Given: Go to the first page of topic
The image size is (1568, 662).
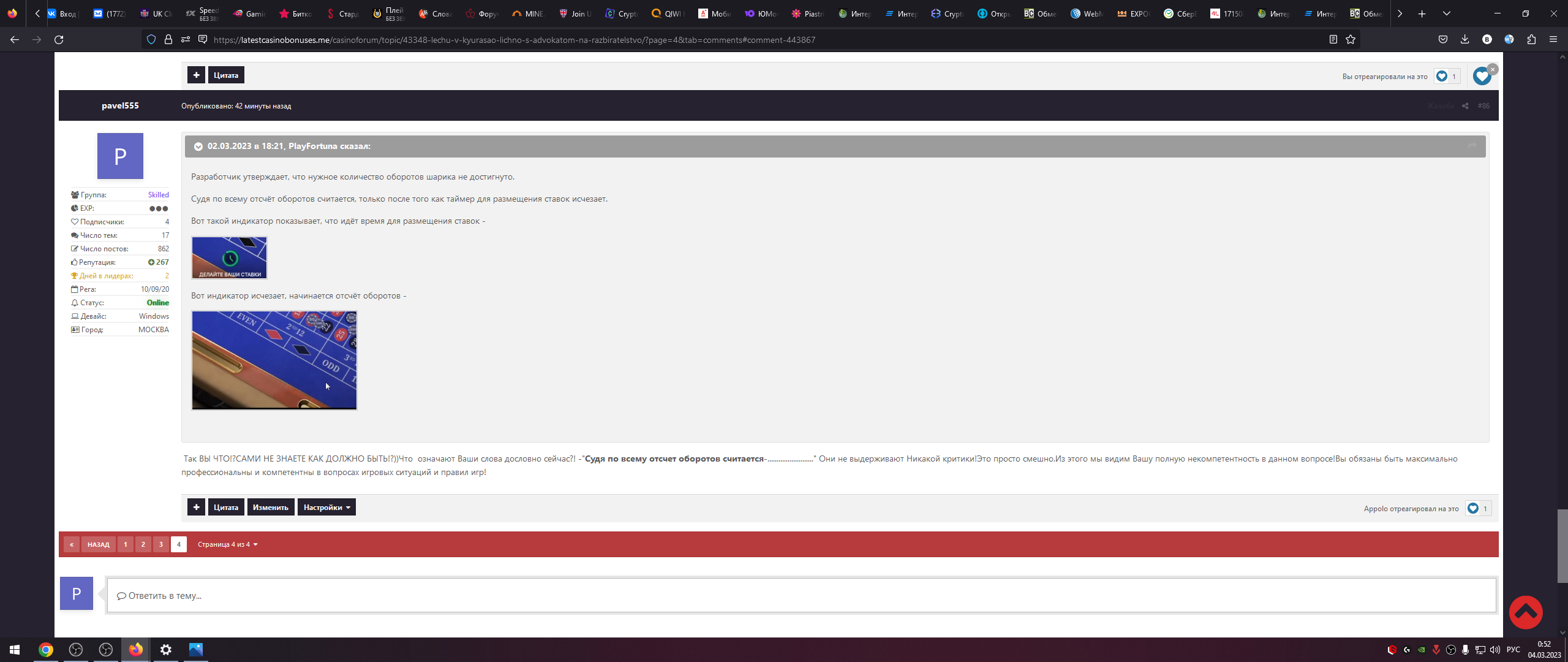Looking at the screenshot, I should [72, 544].
